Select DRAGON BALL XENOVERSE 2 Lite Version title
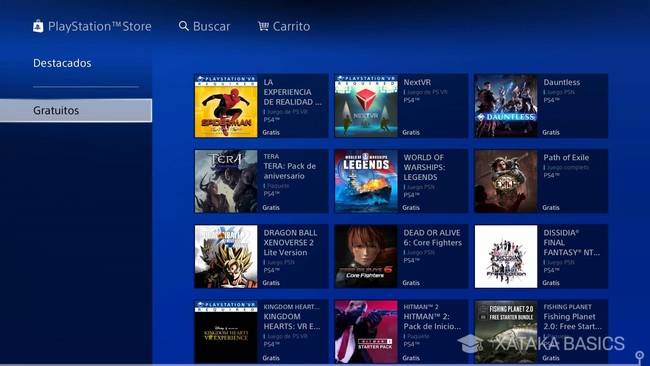Viewport: 650px width, 366px height. pyautogui.click(x=290, y=242)
